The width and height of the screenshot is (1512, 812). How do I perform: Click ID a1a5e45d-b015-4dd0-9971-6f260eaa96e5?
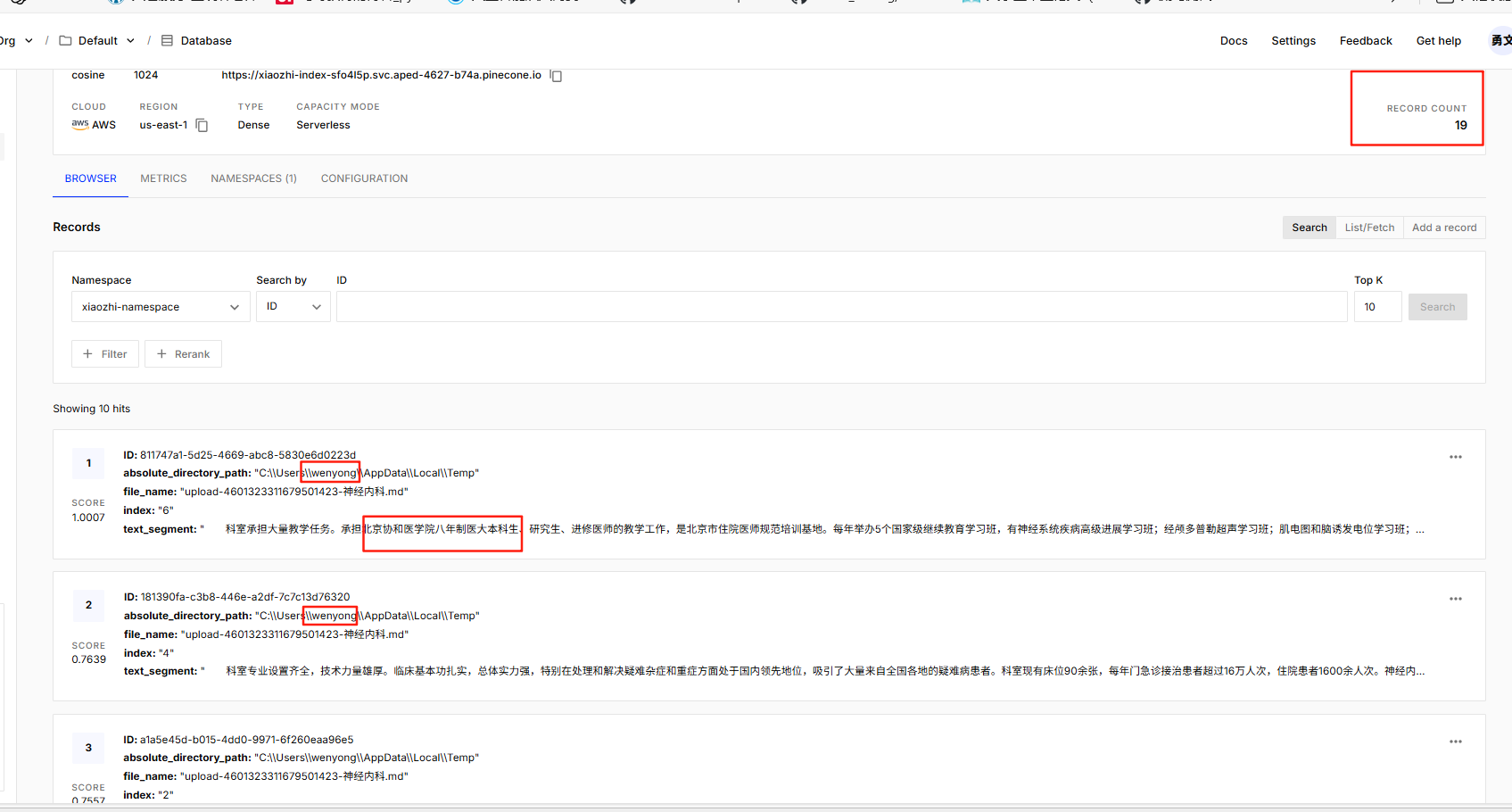(x=238, y=740)
